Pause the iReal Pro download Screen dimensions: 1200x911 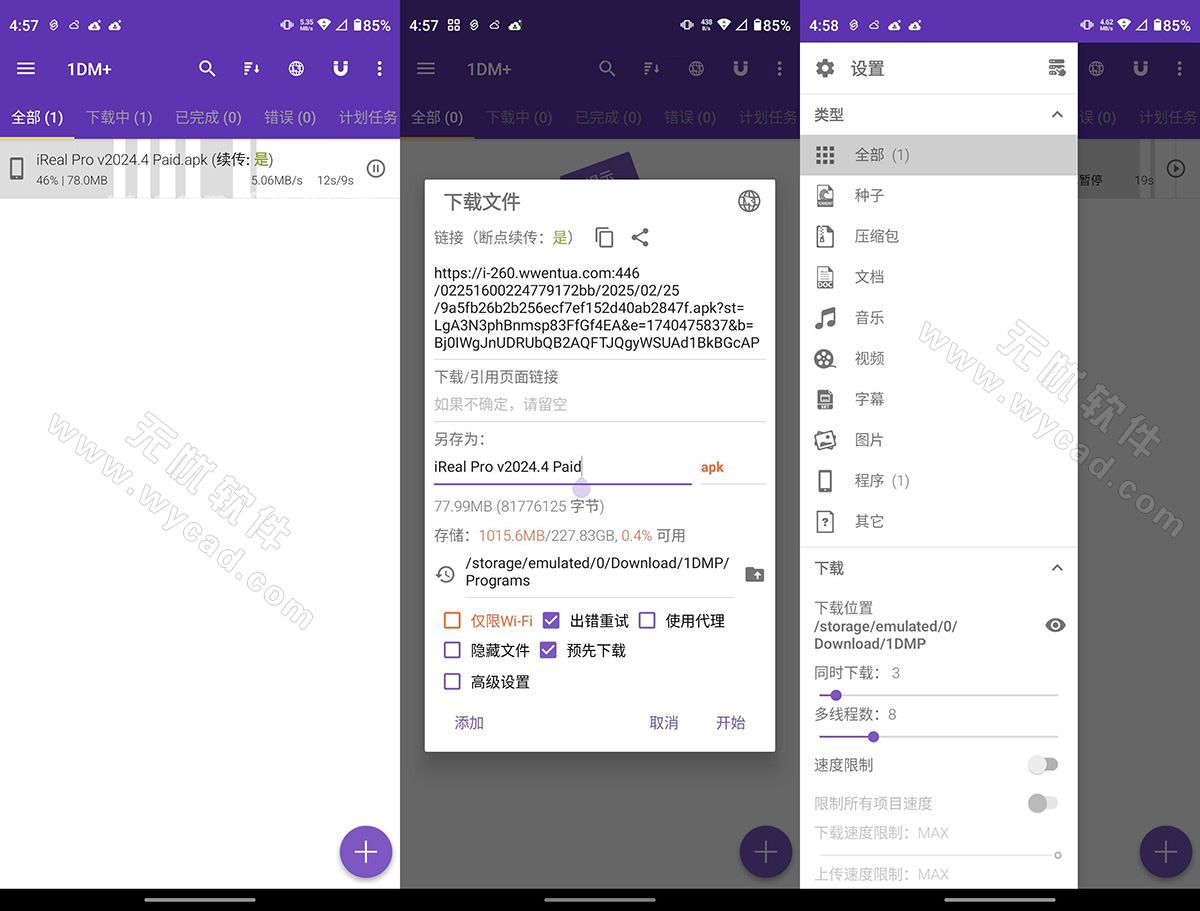click(375, 169)
